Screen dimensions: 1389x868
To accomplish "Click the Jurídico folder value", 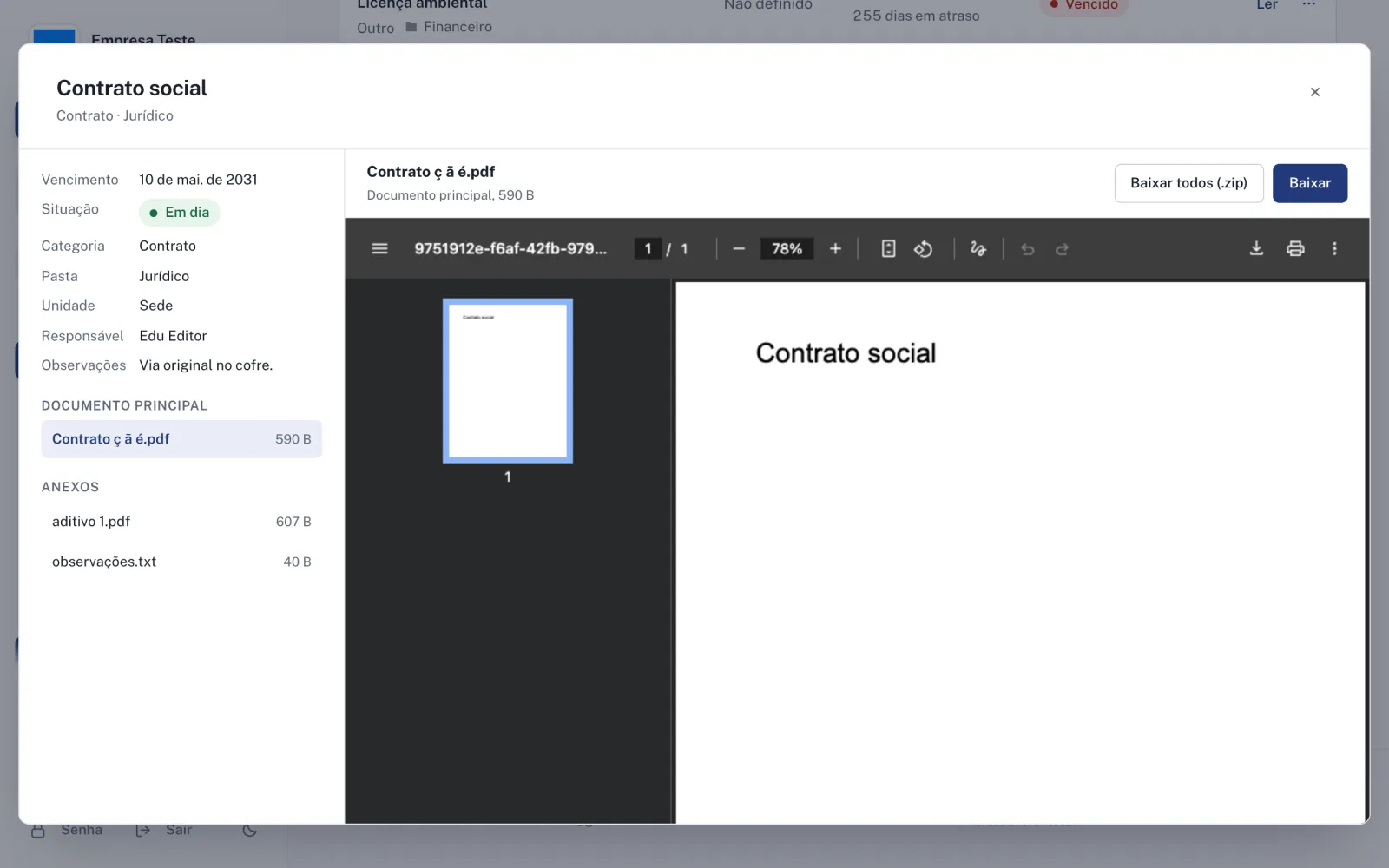I will pyautogui.click(x=164, y=276).
